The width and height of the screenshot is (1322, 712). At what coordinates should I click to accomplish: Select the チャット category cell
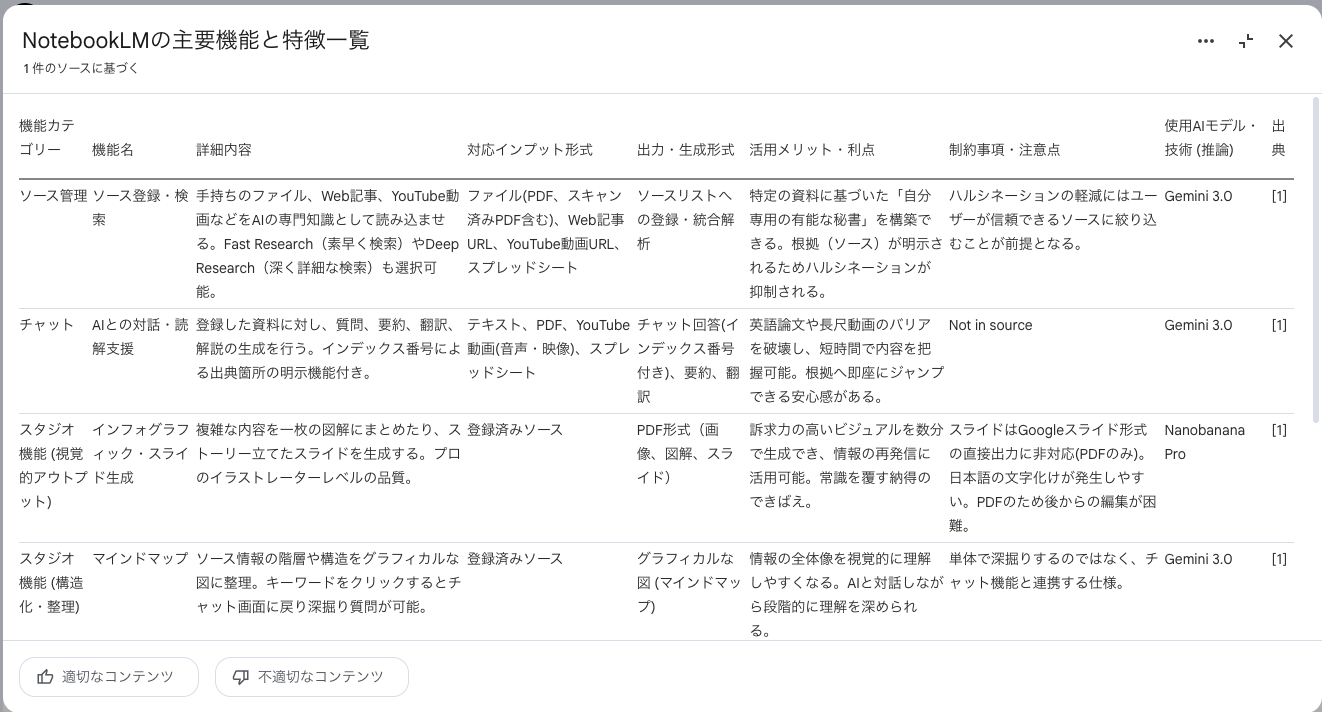point(47,325)
